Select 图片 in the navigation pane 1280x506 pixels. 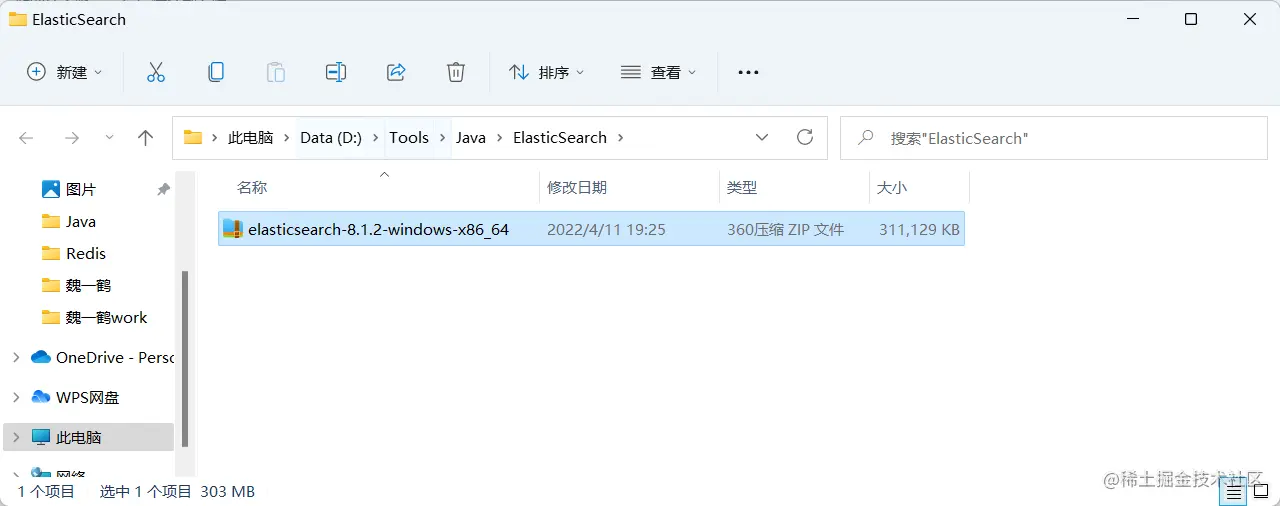pos(81,189)
